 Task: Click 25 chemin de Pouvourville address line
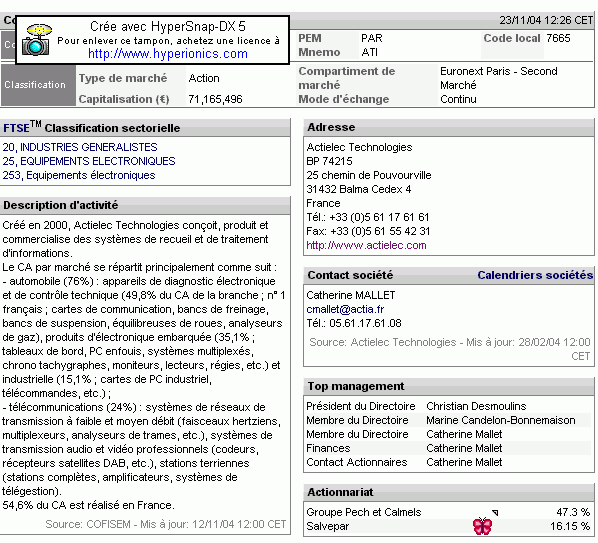[x=369, y=175]
